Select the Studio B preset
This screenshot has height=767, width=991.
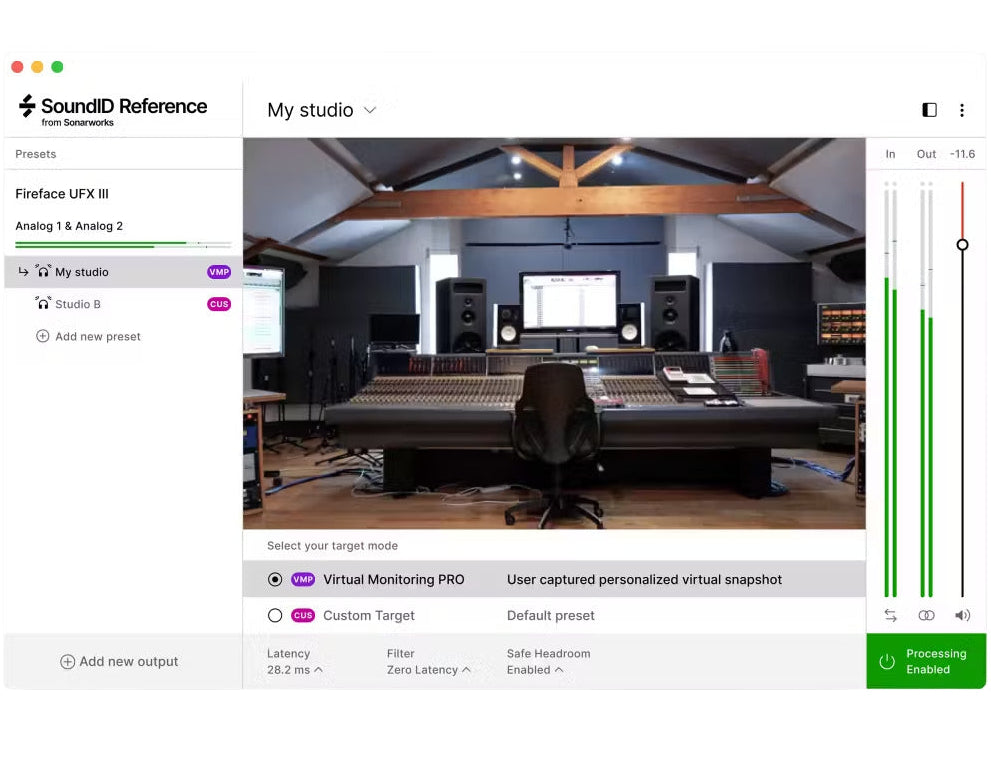coord(80,304)
